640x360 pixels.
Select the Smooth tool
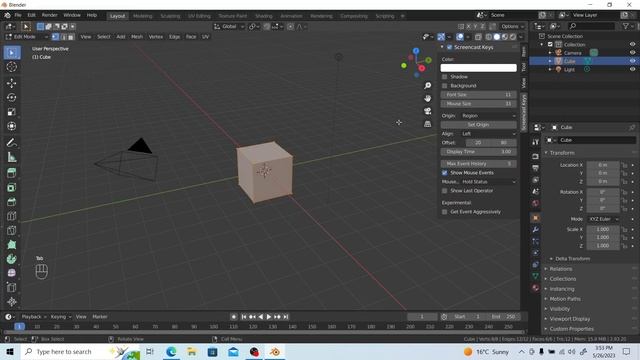point(12,273)
